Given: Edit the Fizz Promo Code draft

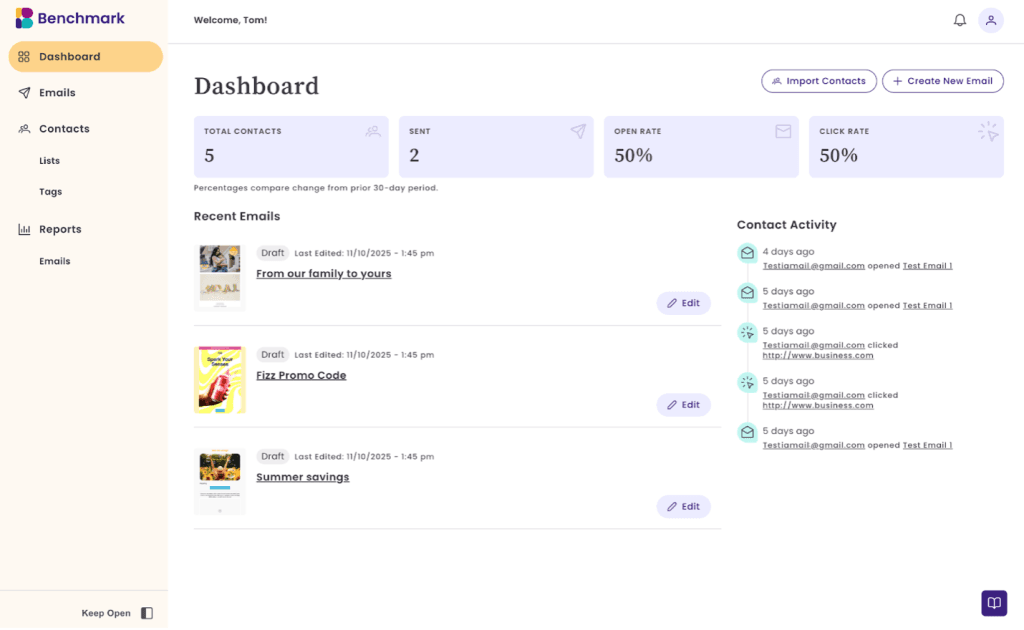Looking at the screenshot, I should 683,404.
